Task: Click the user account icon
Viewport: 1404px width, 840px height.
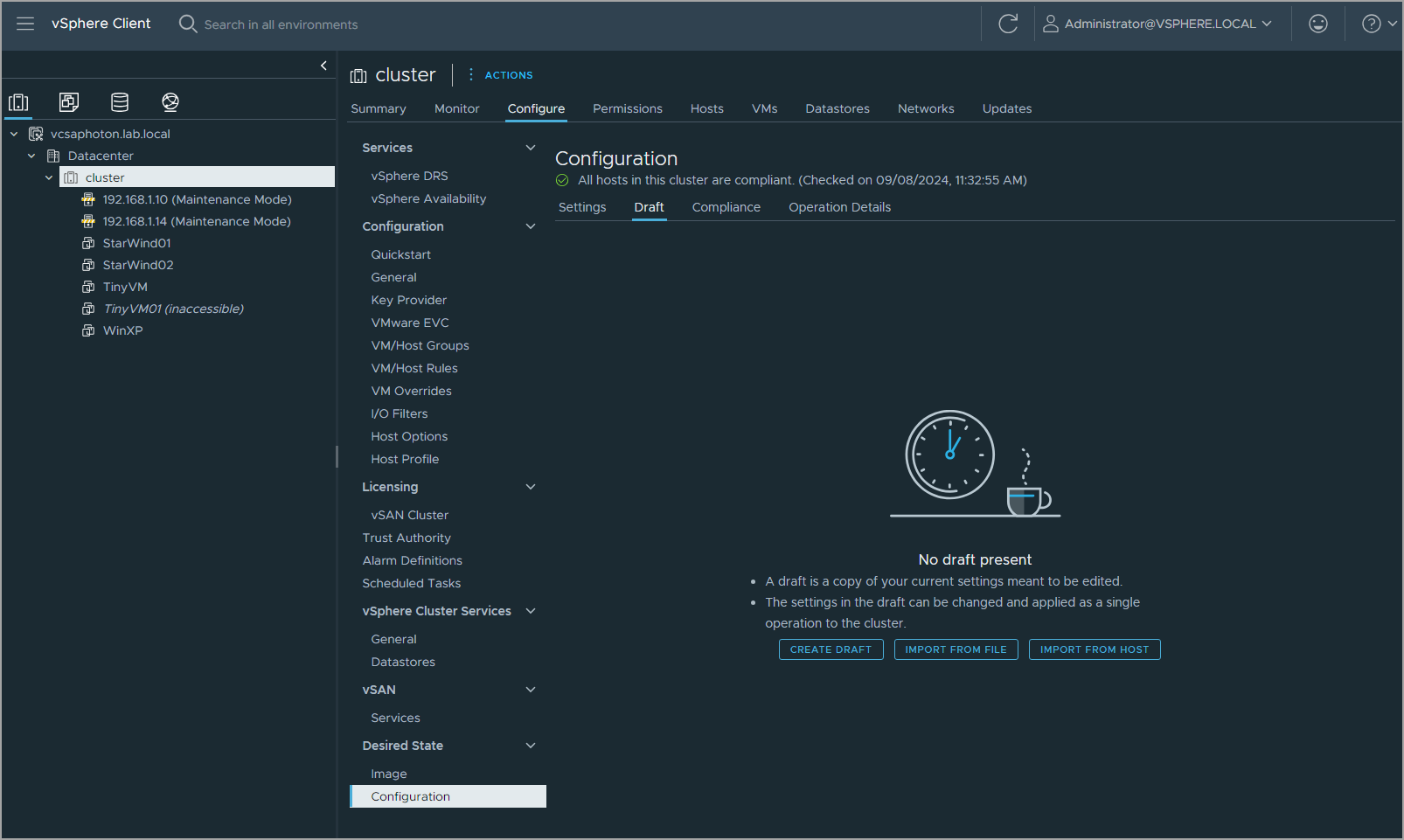Action: [x=1051, y=24]
